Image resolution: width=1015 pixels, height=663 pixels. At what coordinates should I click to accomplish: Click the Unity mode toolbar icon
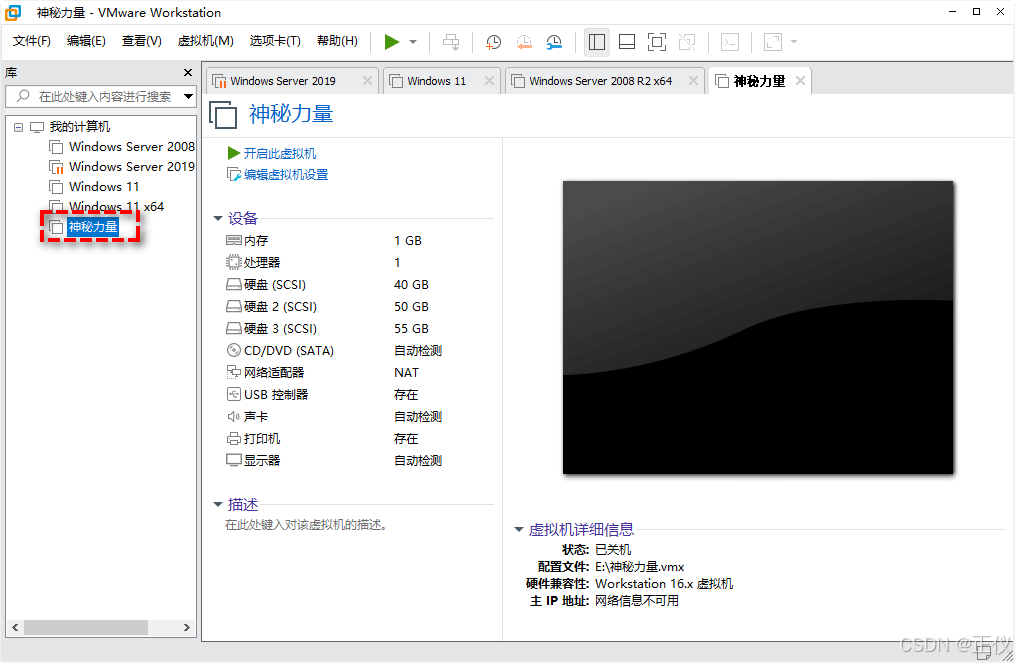pyautogui.click(x=687, y=42)
